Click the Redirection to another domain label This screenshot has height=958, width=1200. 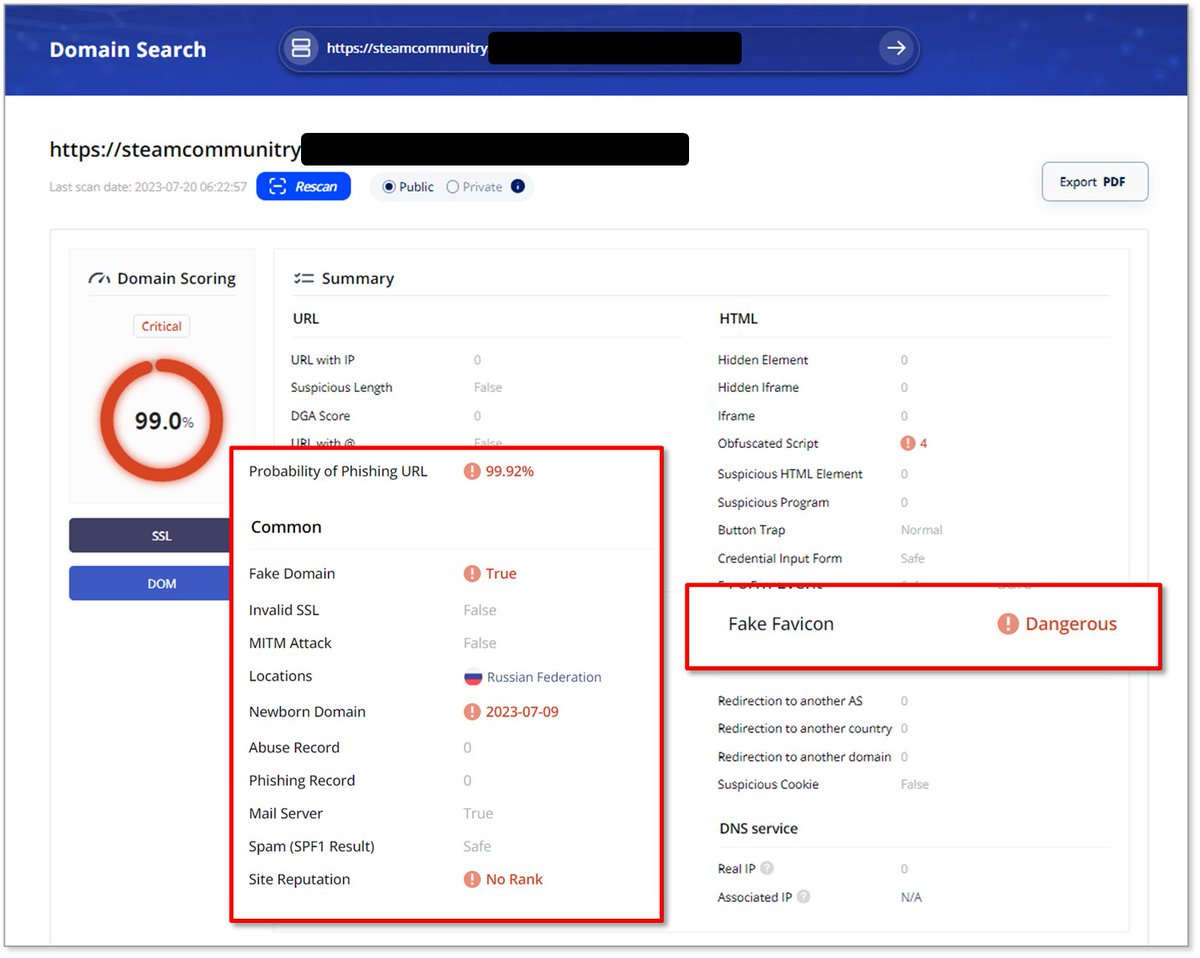click(x=804, y=757)
